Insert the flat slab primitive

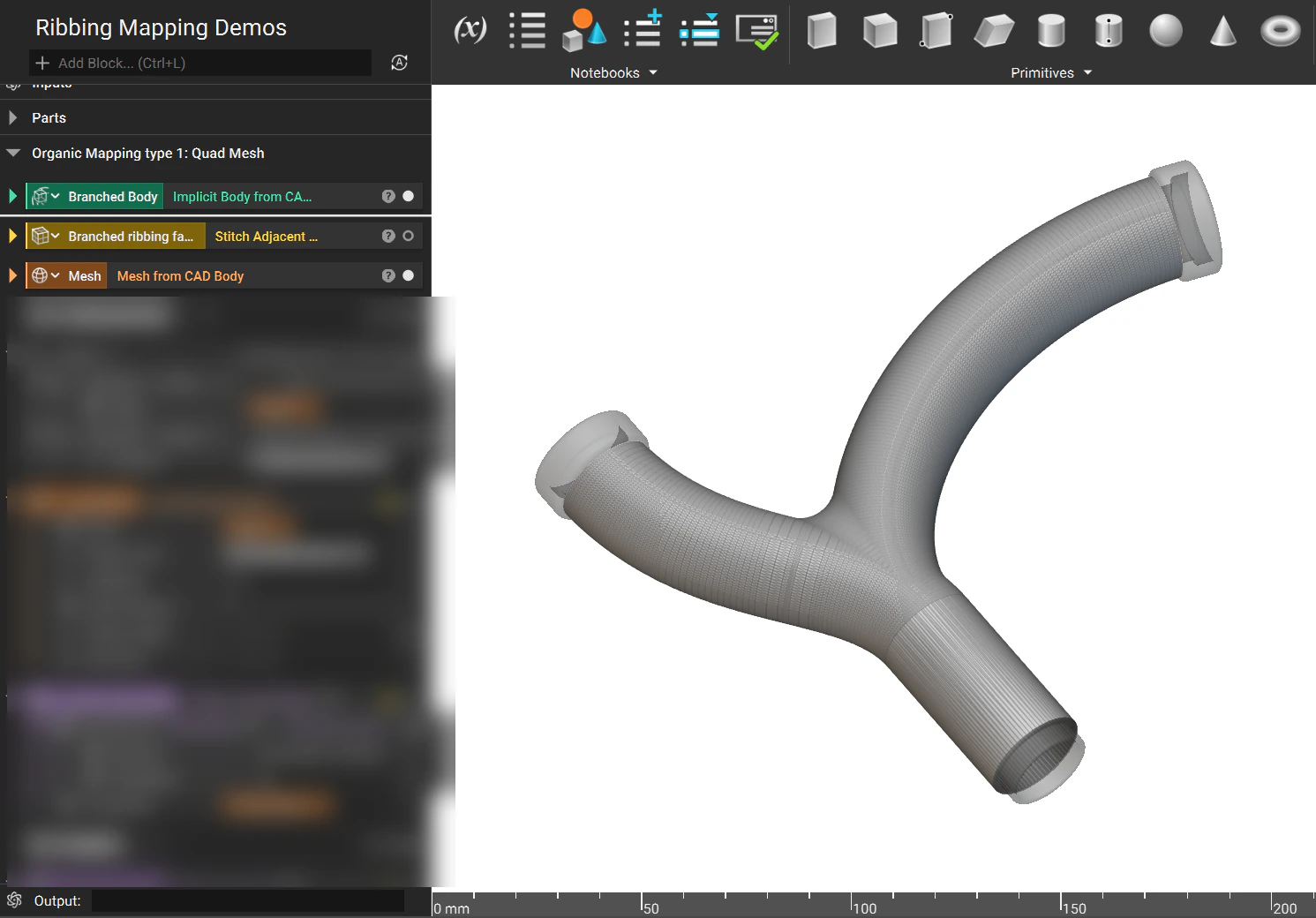coord(994,31)
